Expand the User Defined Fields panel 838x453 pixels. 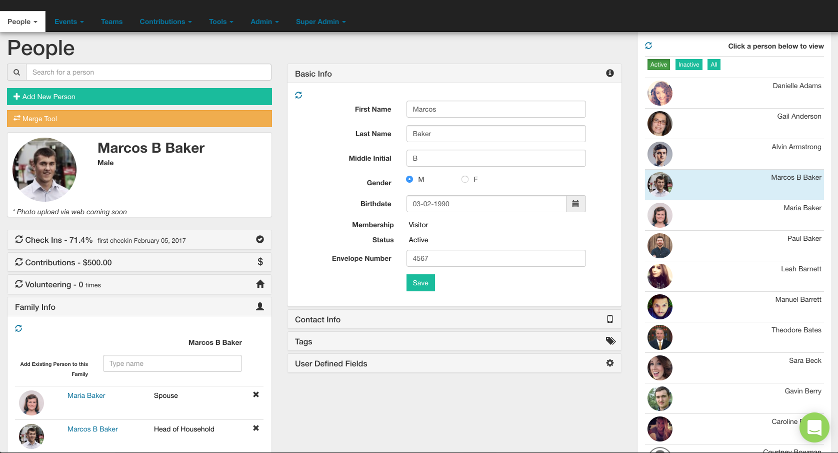click(x=454, y=363)
